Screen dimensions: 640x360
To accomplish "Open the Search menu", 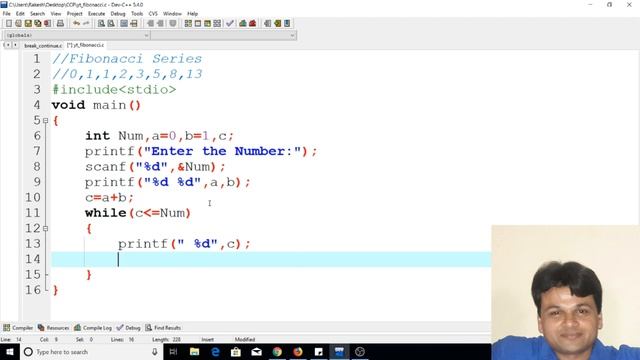I will pos(38,13).
